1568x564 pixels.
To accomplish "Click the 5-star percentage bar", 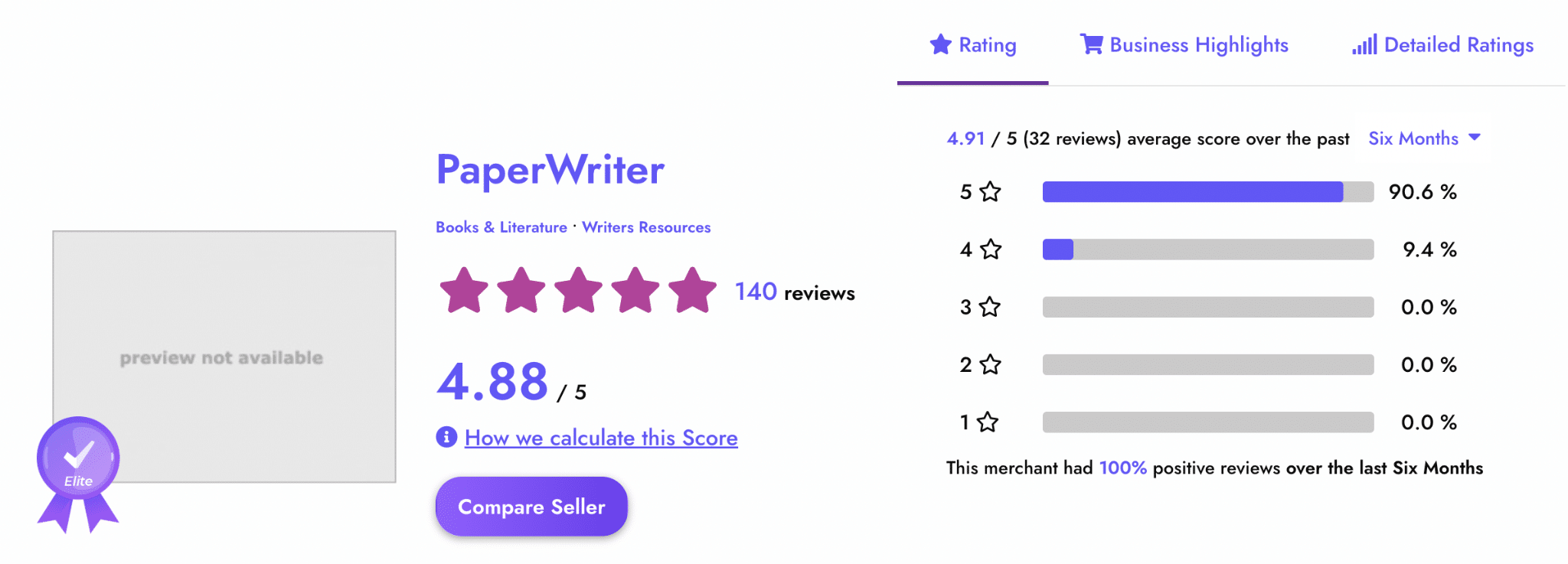I will click(x=1207, y=191).
